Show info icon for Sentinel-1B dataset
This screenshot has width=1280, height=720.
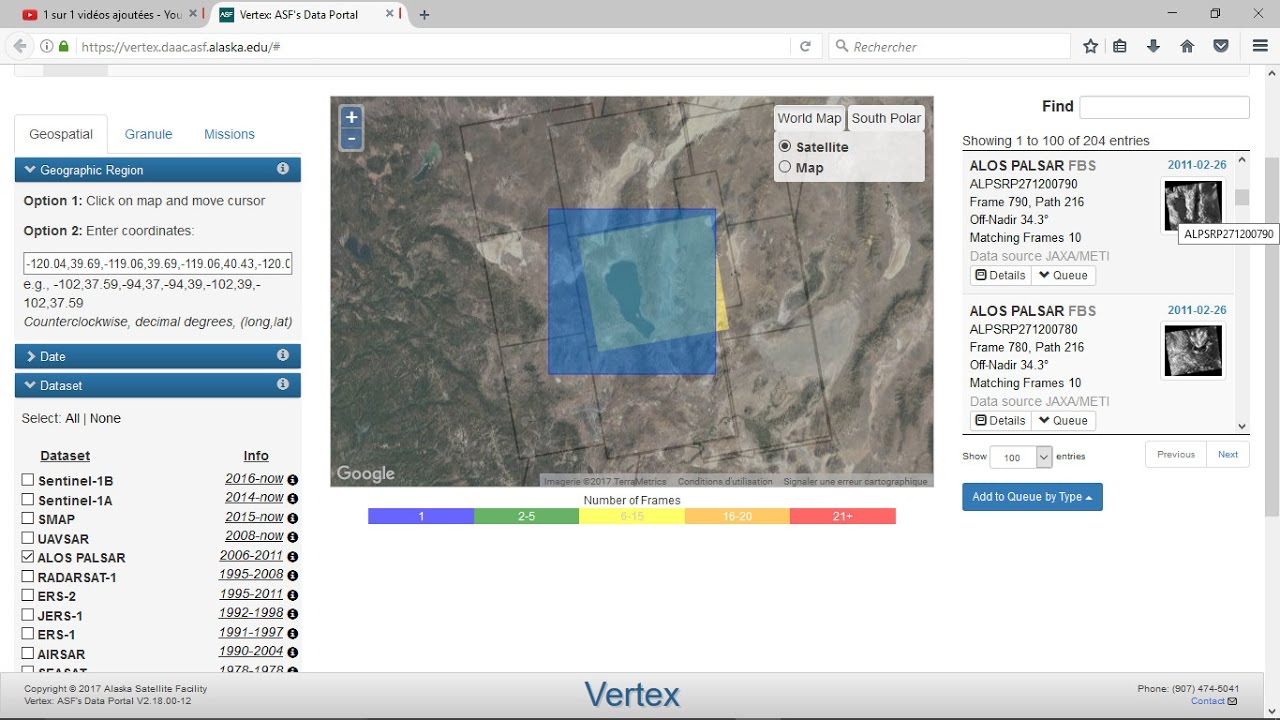pos(293,480)
